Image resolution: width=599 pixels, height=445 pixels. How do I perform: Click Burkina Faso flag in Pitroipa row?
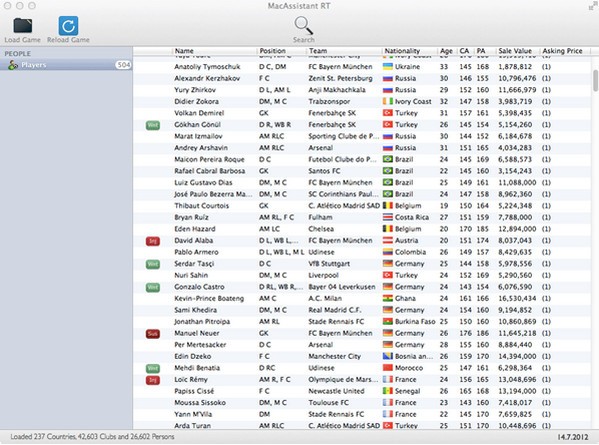click(x=388, y=321)
